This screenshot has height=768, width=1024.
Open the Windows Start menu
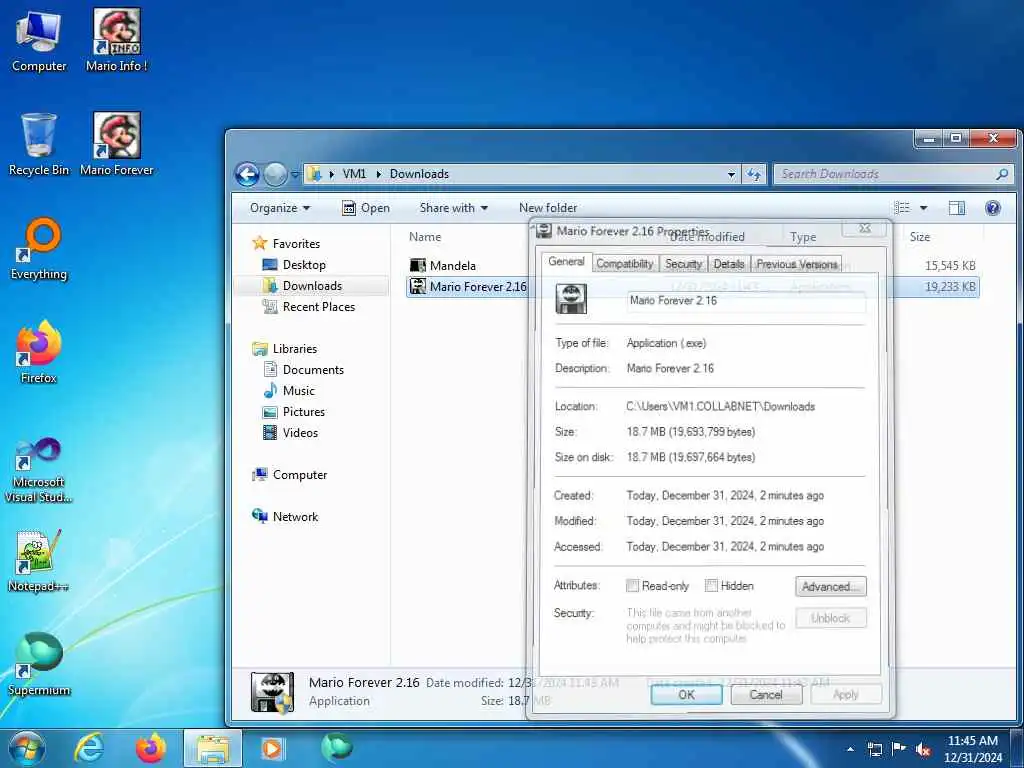(x=26, y=748)
